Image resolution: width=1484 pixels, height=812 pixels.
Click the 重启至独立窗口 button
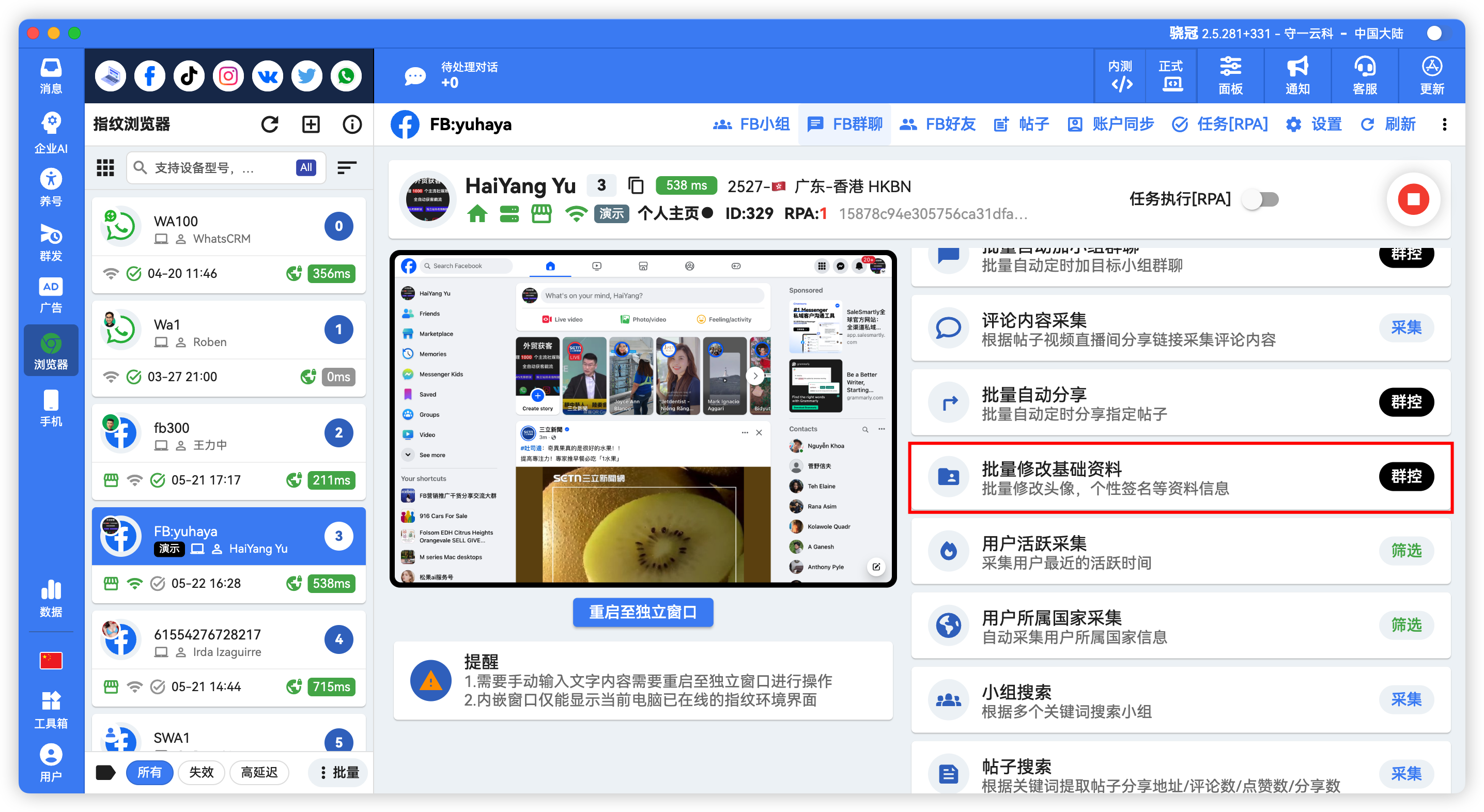[642, 612]
